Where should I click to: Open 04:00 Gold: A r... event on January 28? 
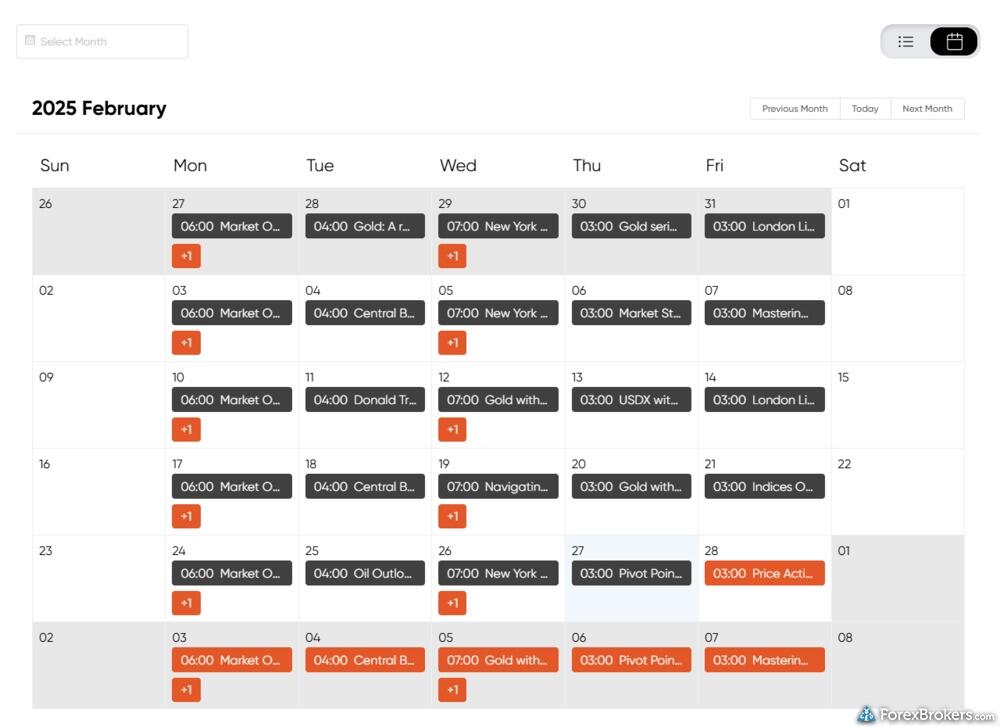point(365,226)
